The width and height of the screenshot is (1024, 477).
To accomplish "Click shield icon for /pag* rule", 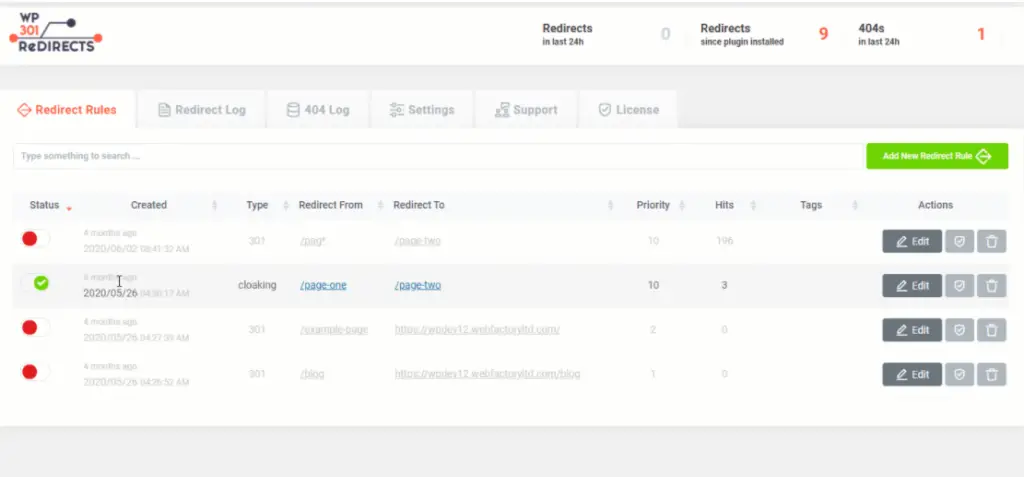I will [959, 241].
